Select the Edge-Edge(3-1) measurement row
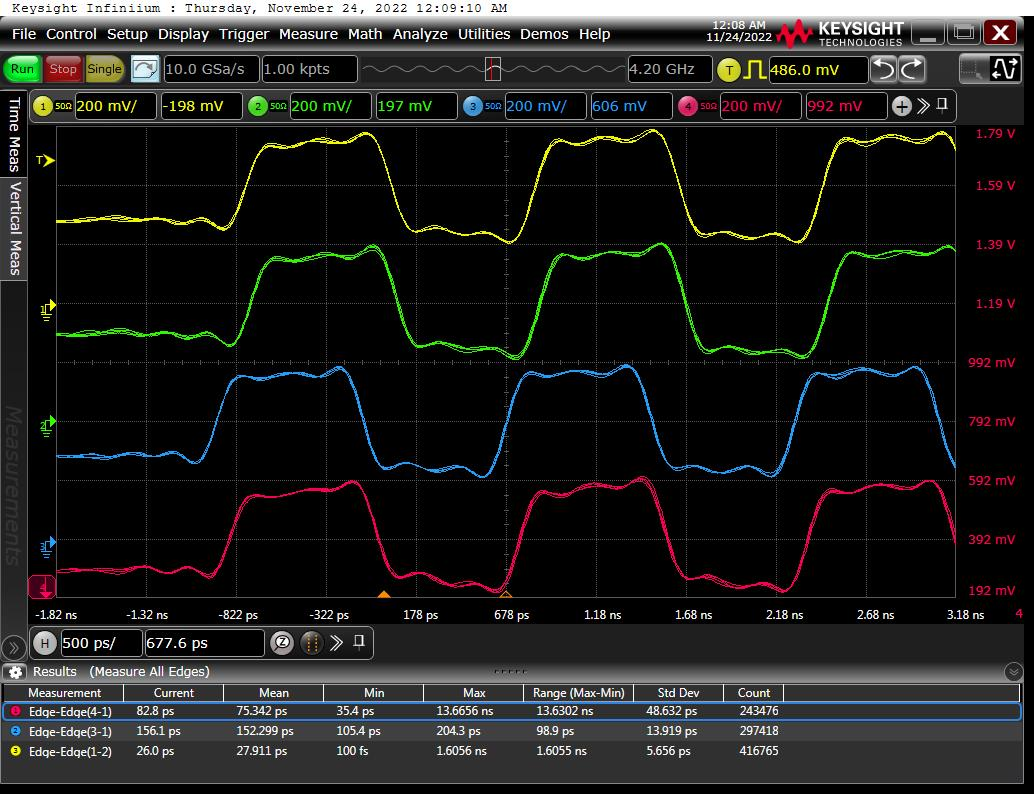This screenshot has height=794, width=1034. pyautogui.click(x=511, y=731)
